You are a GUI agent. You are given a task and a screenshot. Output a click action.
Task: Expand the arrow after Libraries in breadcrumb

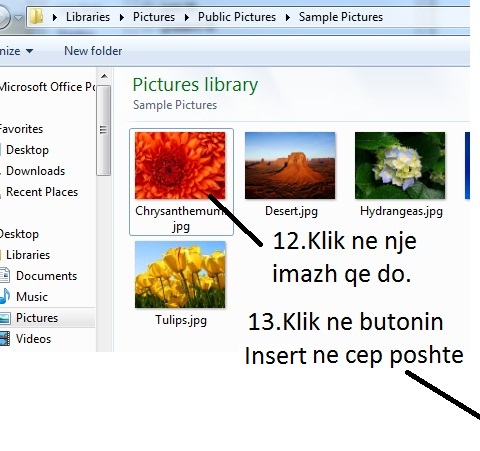(122, 17)
